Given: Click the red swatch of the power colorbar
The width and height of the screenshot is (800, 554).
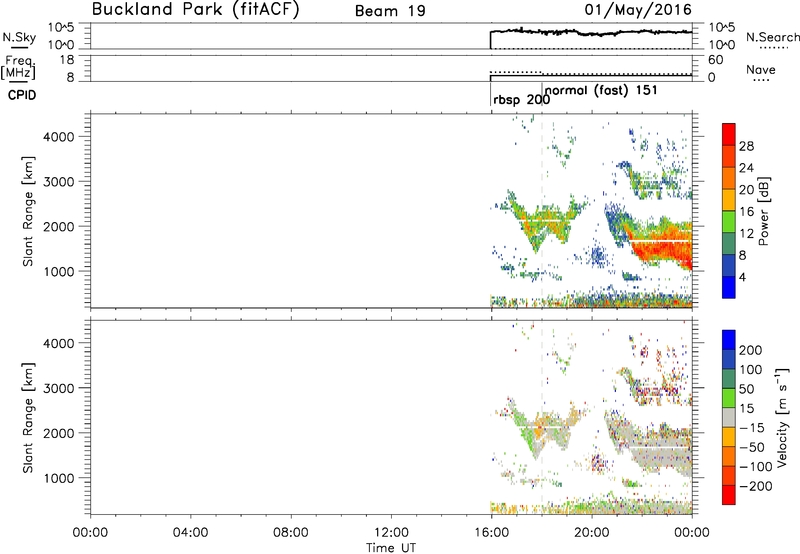Looking at the screenshot, I should point(729,134).
